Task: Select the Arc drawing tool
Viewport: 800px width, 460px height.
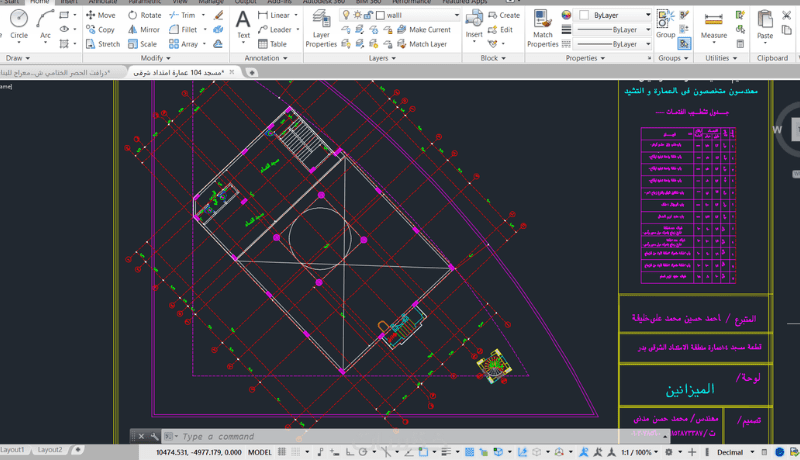Action: (x=45, y=24)
